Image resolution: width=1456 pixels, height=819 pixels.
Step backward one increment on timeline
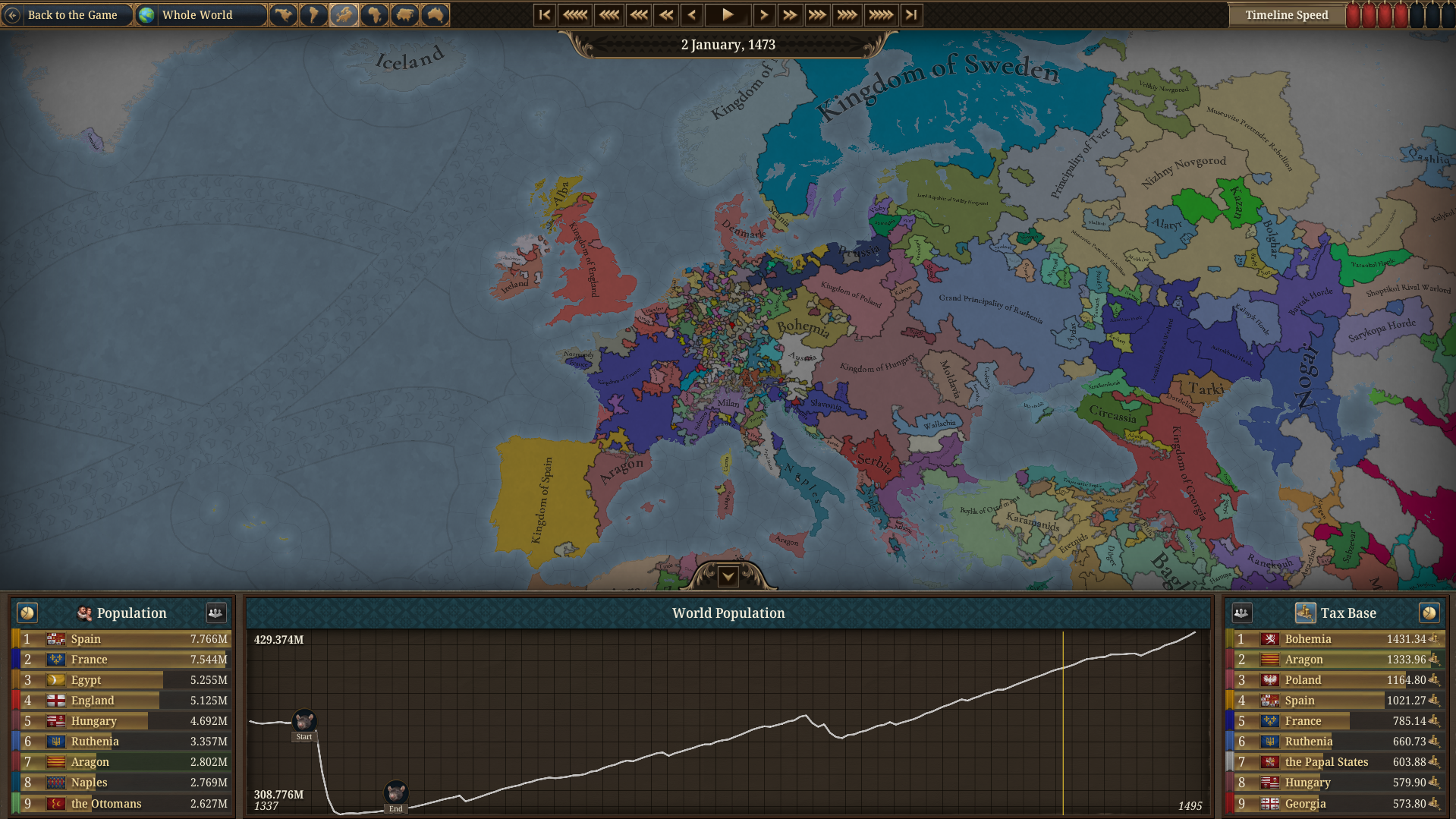(691, 14)
